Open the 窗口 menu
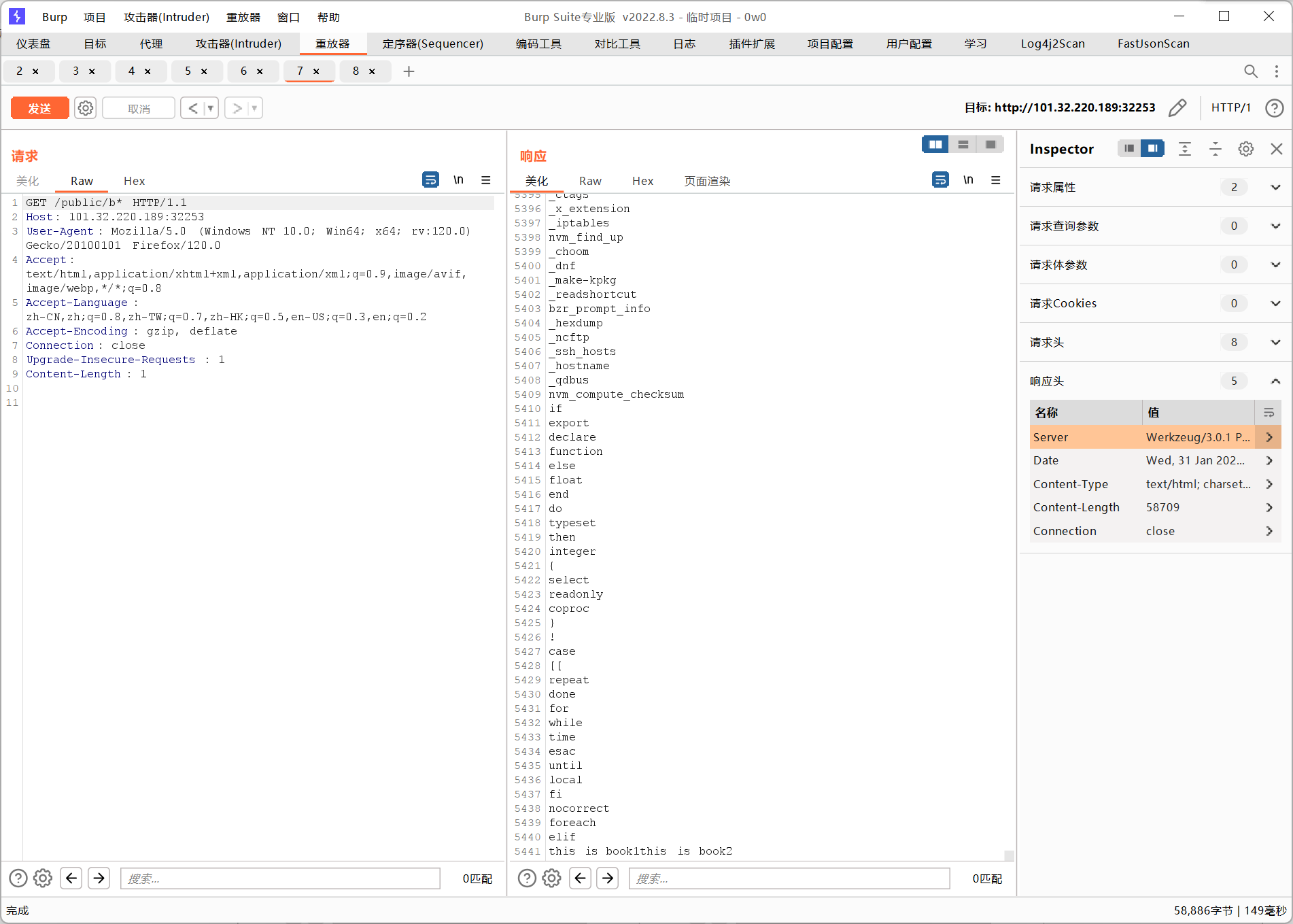1293x924 pixels. pos(288,17)
